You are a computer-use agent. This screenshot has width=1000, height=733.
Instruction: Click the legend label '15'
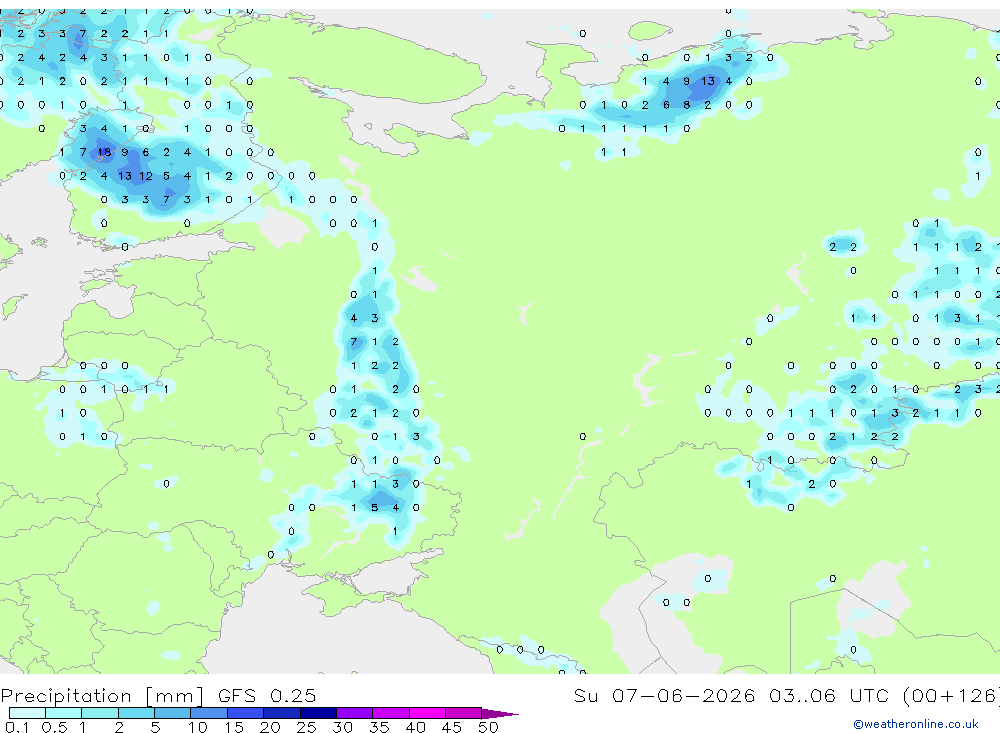[234, 727]
